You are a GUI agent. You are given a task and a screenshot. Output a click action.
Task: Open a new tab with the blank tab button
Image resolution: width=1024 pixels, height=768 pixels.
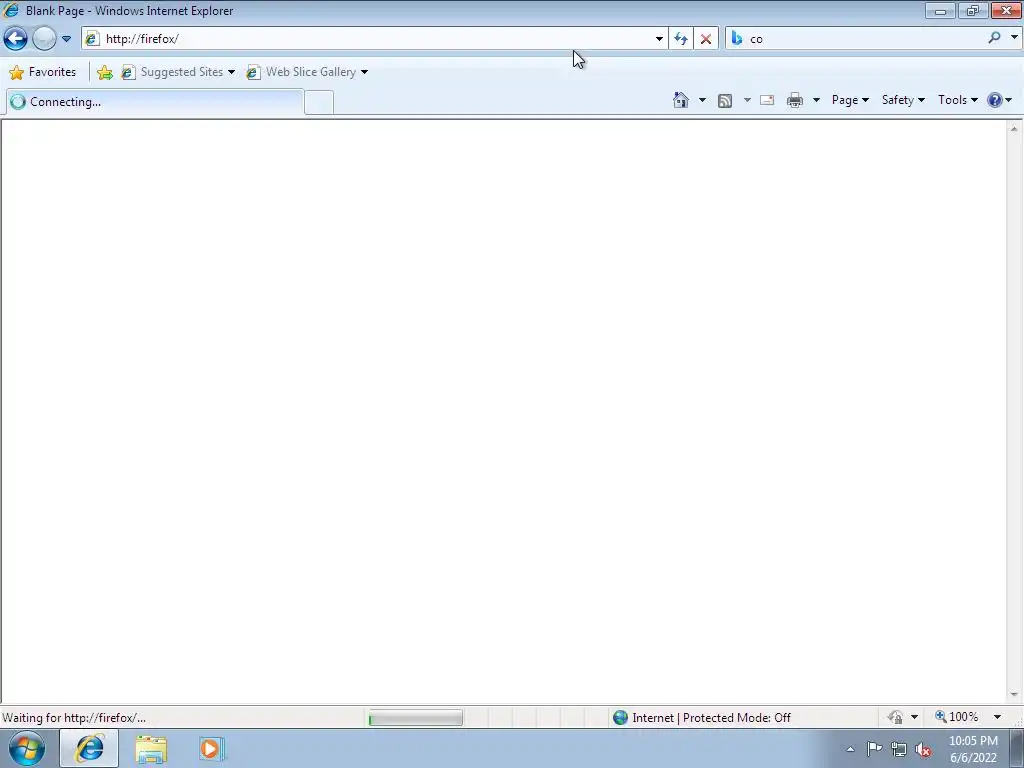[x=319, y=103]
